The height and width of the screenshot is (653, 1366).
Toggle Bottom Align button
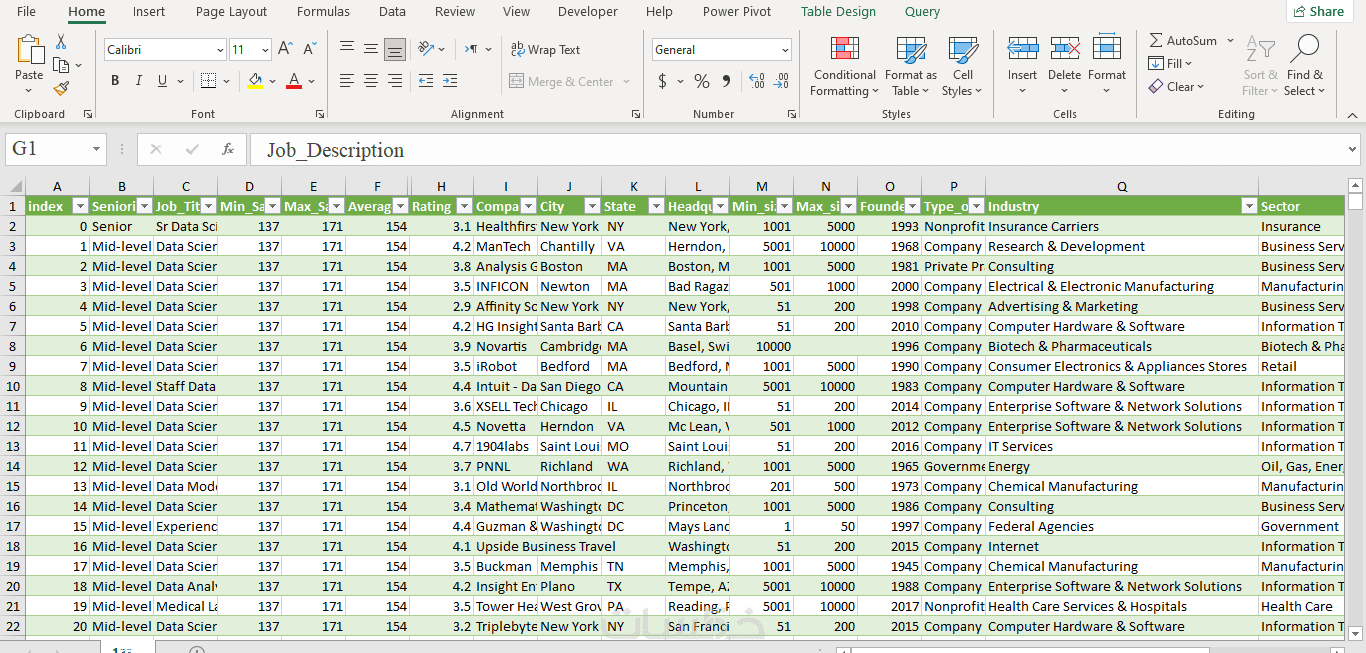[395, 48]
